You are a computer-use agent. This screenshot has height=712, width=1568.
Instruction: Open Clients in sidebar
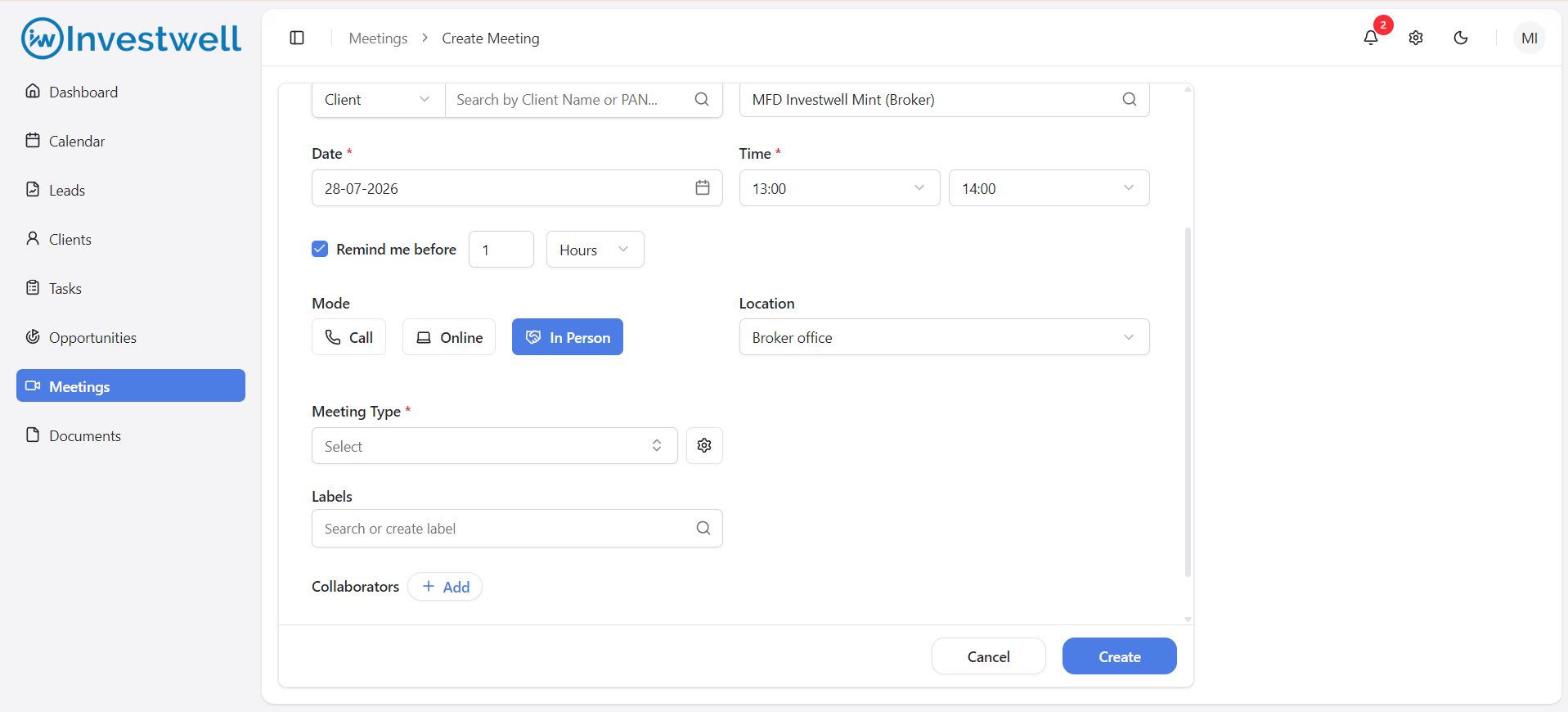click(x=131, y=239)
